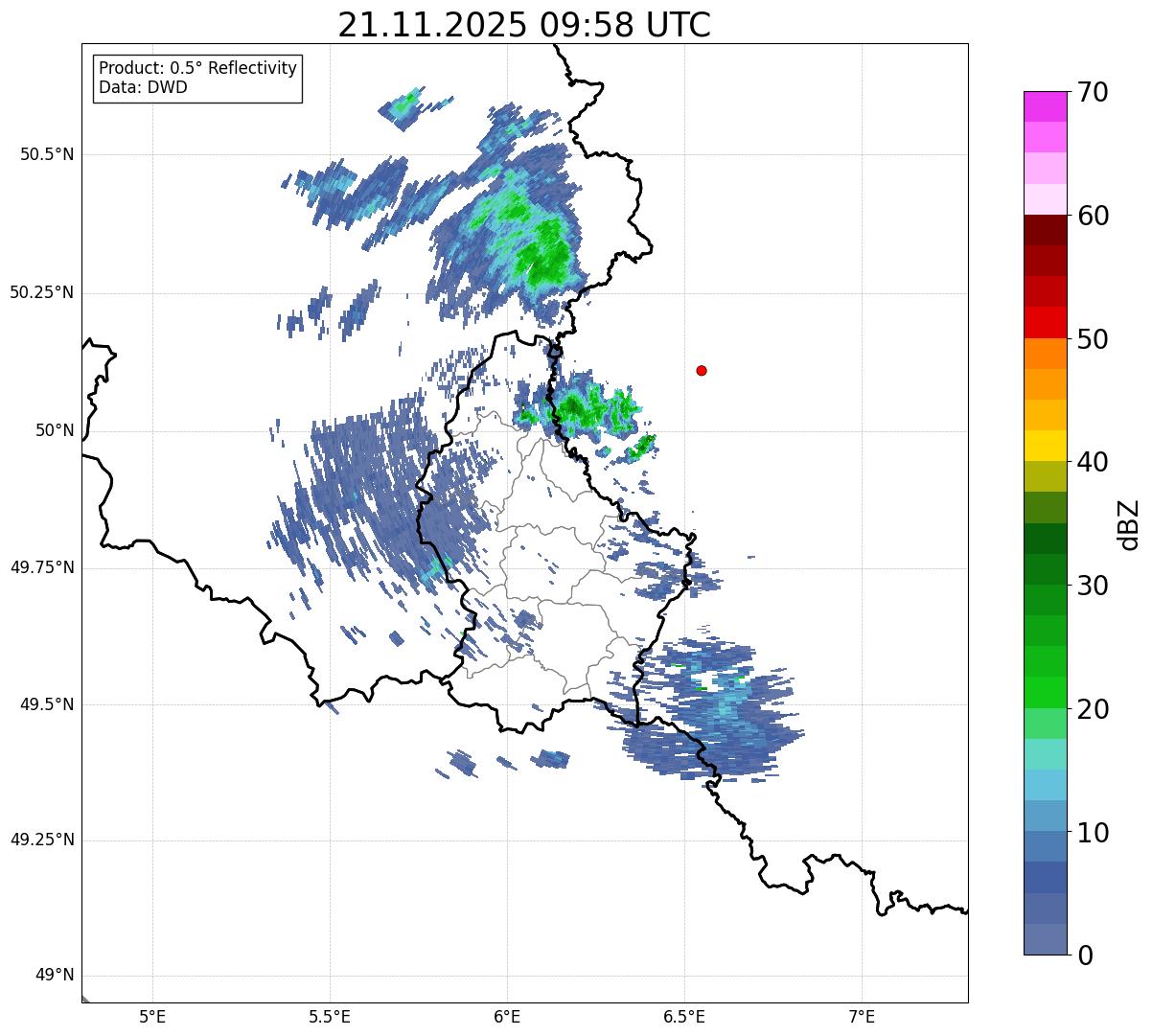
Task: Click the 49°N latitude label
Action: click(x=55, y=976)
